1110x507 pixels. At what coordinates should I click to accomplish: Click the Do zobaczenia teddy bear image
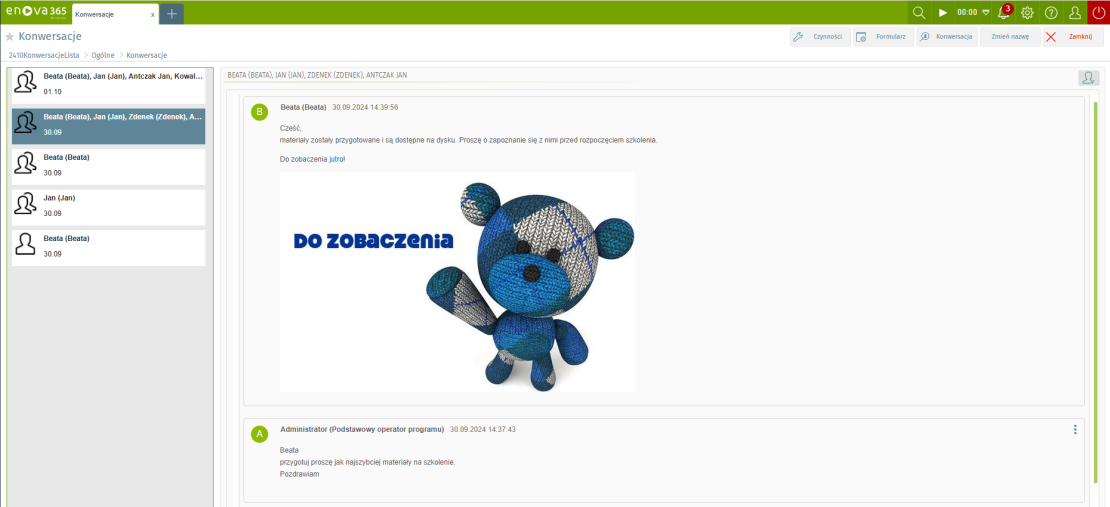point(457,282)
